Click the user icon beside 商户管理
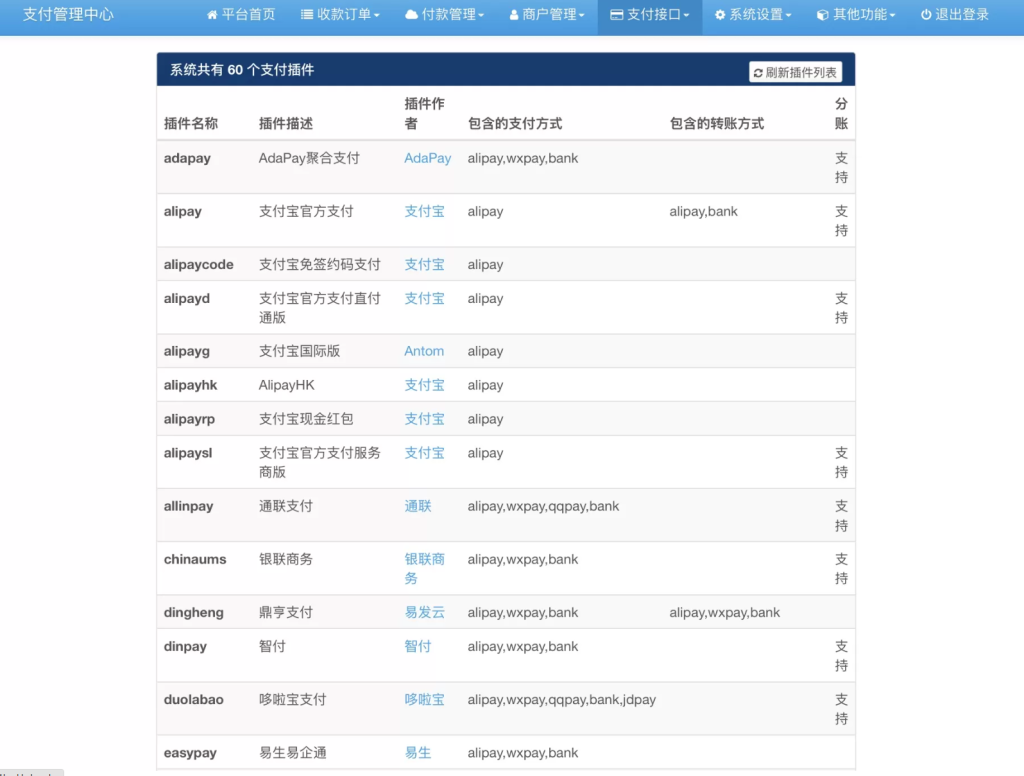Image resolution: width=1024 pixels, height=776 pixels. click(x=514, y=14)
